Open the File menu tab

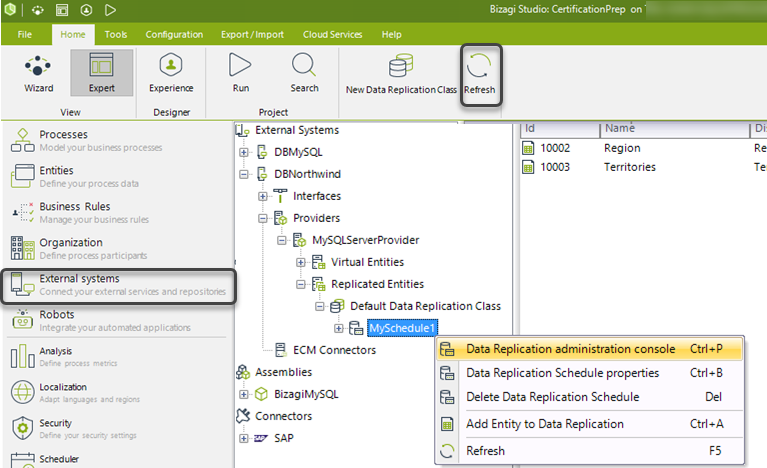point(24,35)
